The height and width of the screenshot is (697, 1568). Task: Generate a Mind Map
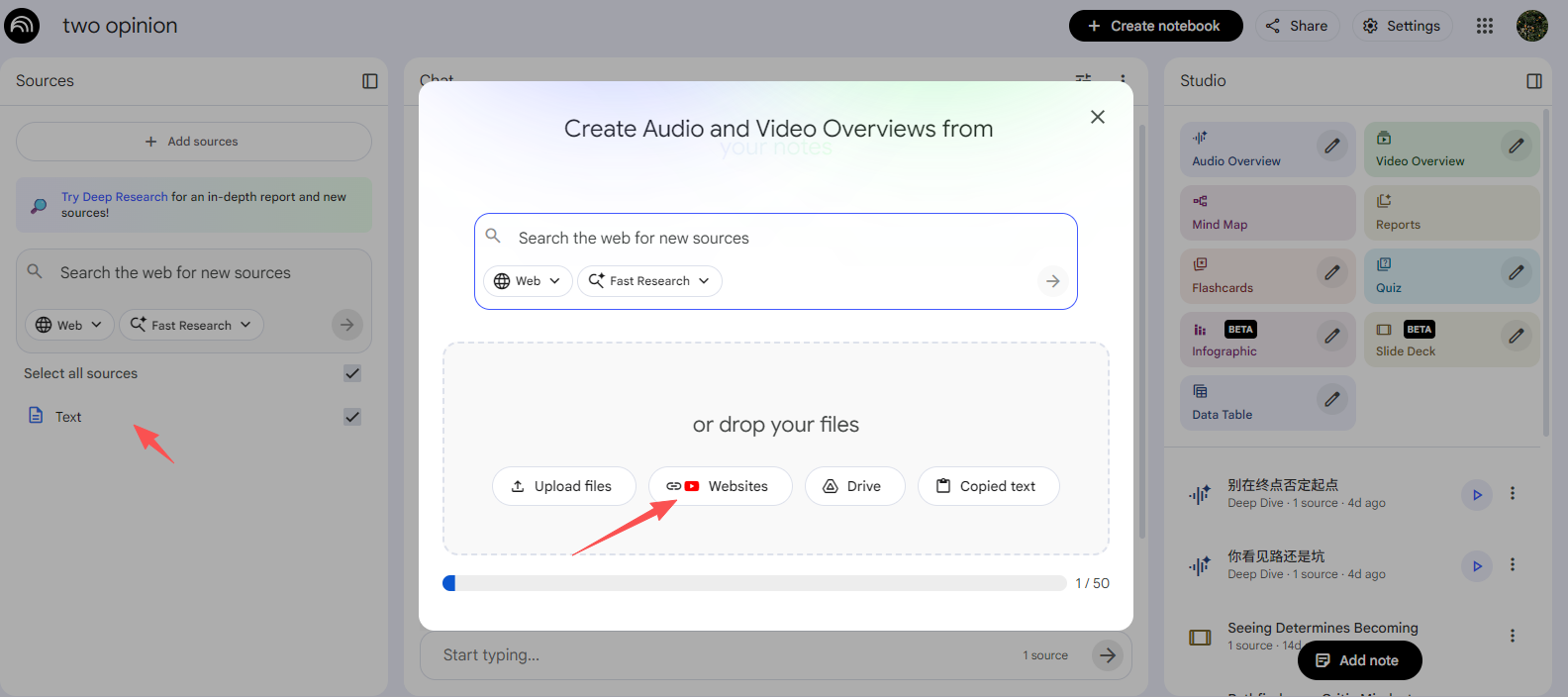pyautogui.click(x=1268, y=213)
